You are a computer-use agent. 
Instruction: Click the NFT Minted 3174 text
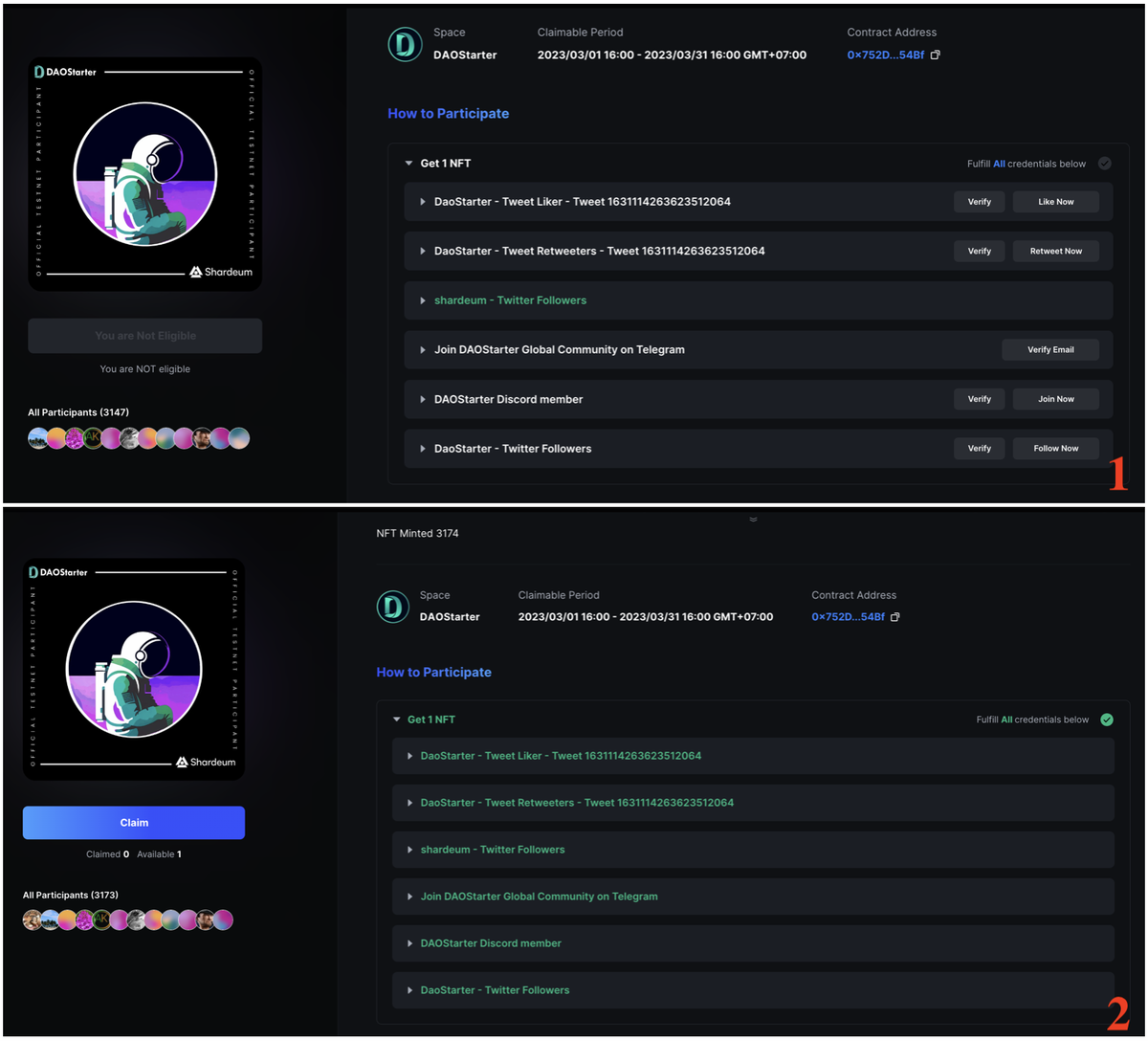417,533
